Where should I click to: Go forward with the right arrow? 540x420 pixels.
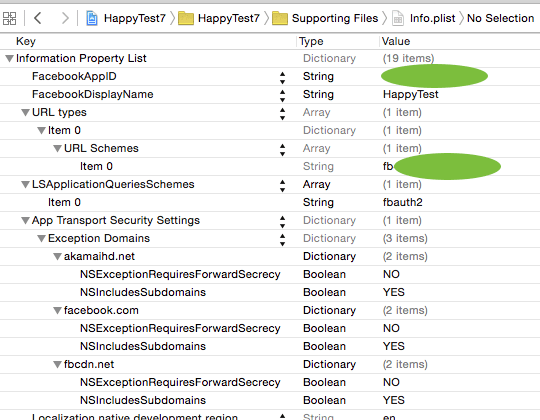pyautogui.click(x=65, y=18)
